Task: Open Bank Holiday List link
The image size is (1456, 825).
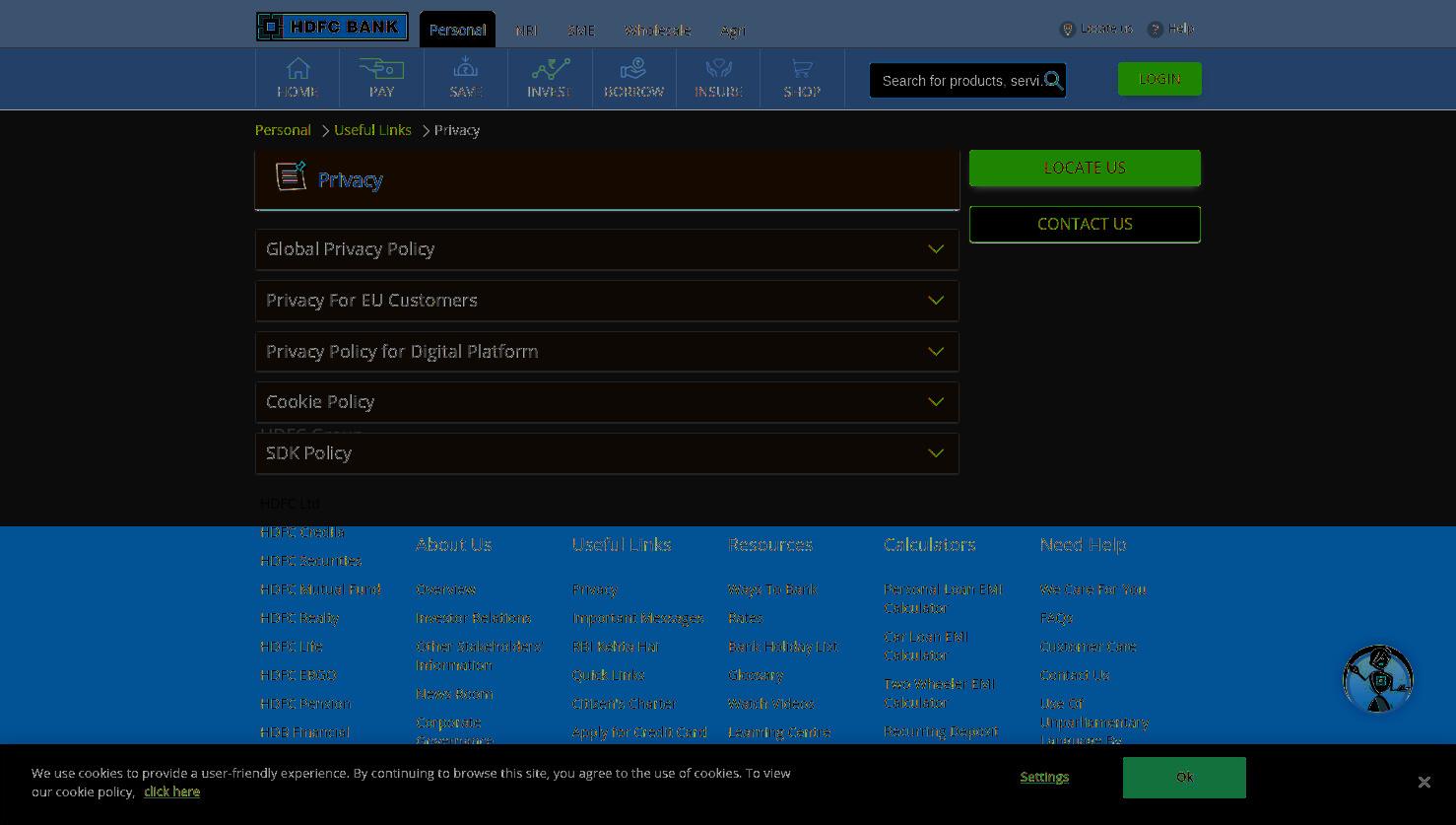Action: tap(783, 647)
